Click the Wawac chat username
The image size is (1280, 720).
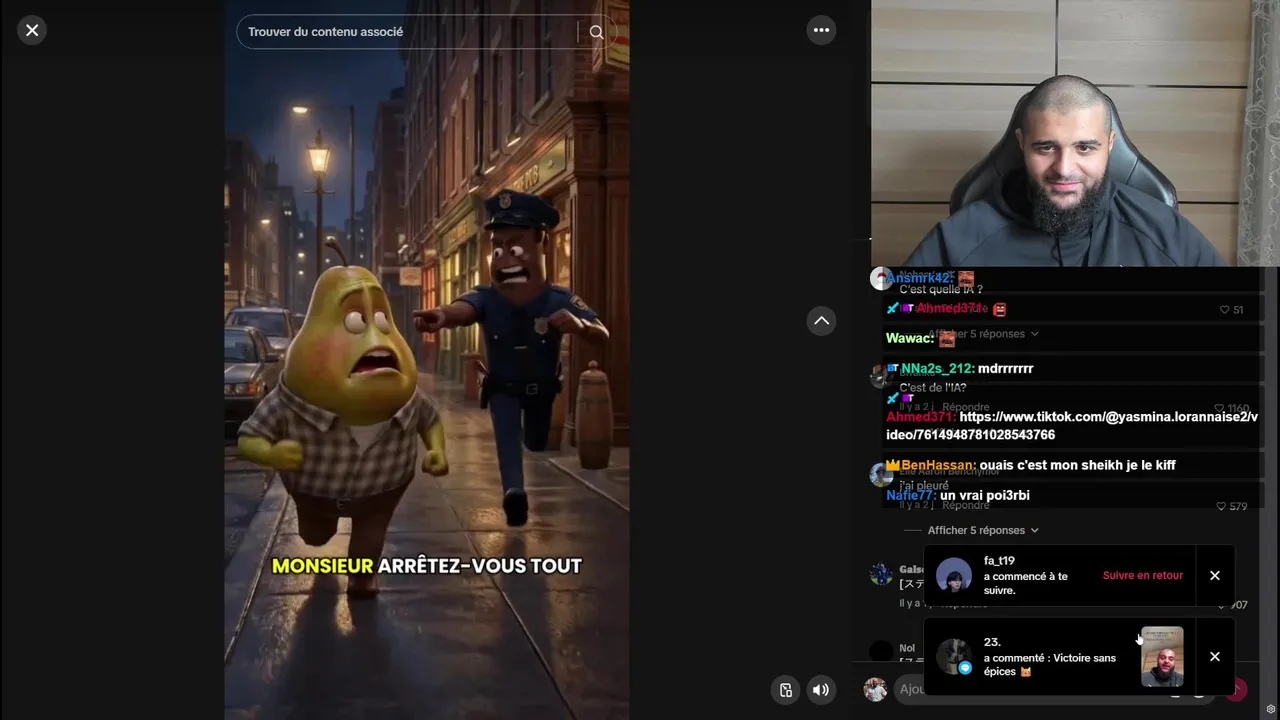point(909,339)
